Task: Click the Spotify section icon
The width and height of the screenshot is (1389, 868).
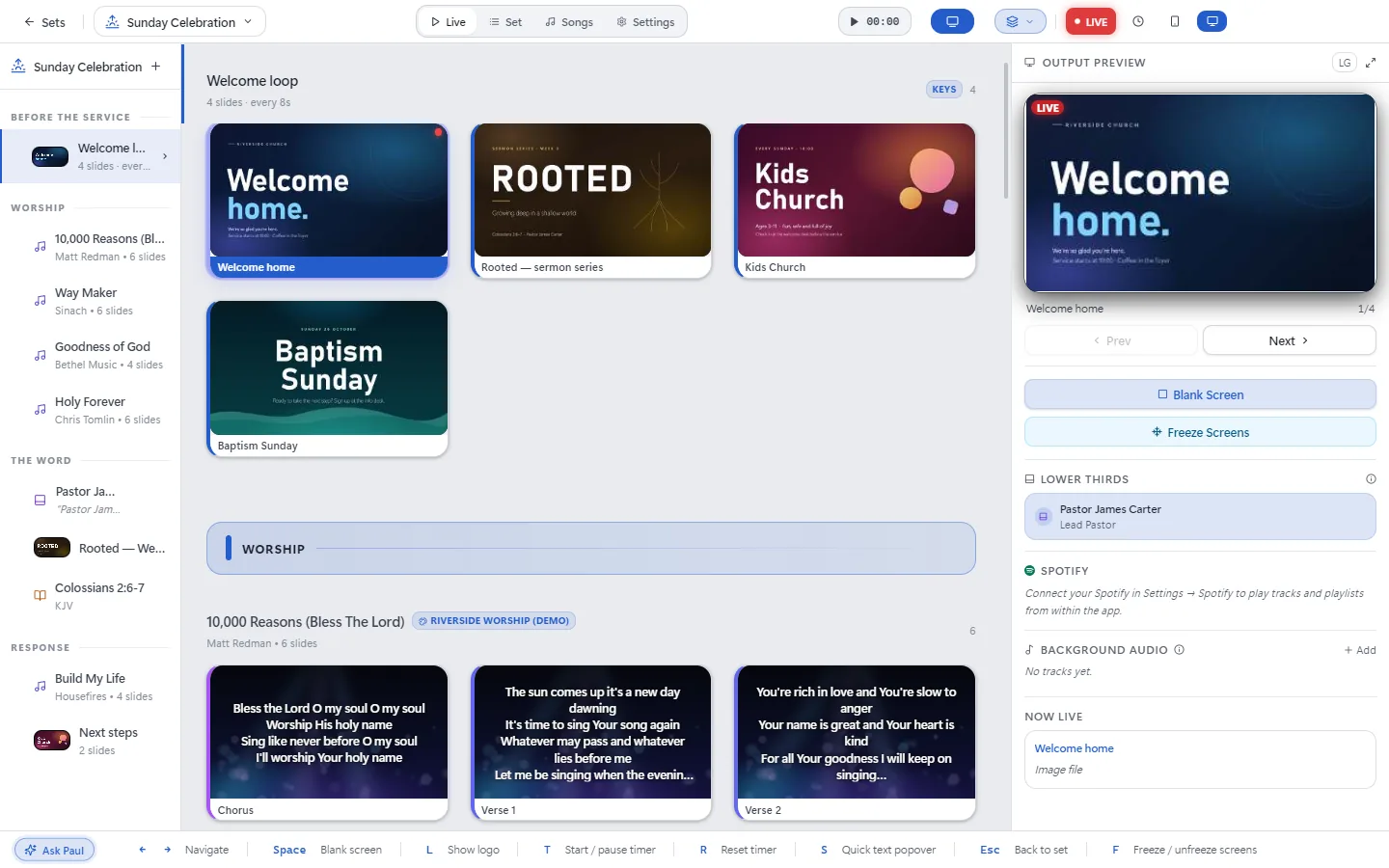Action: click(1030, 571)
